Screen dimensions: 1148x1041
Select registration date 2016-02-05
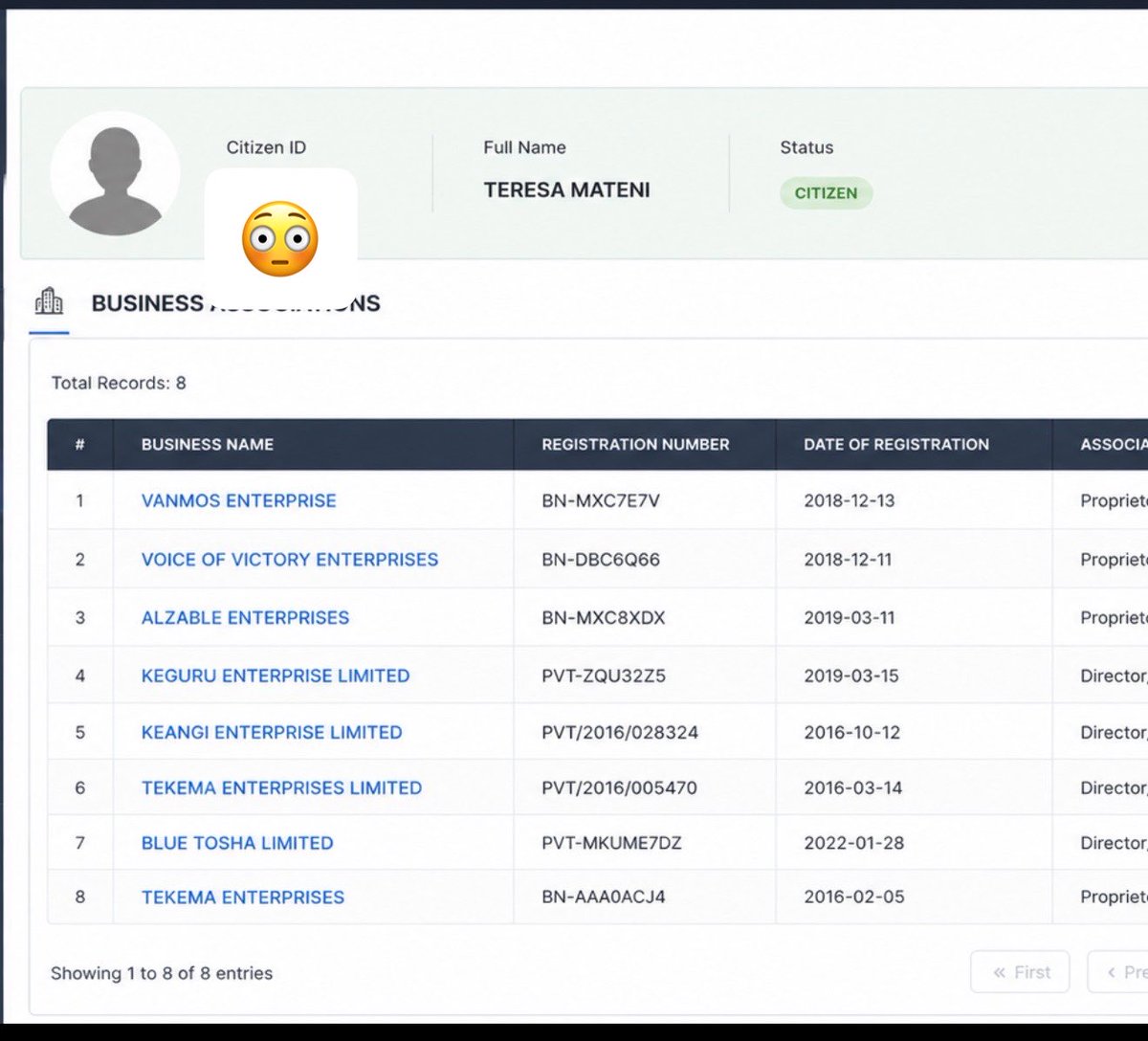click(854, 897)
